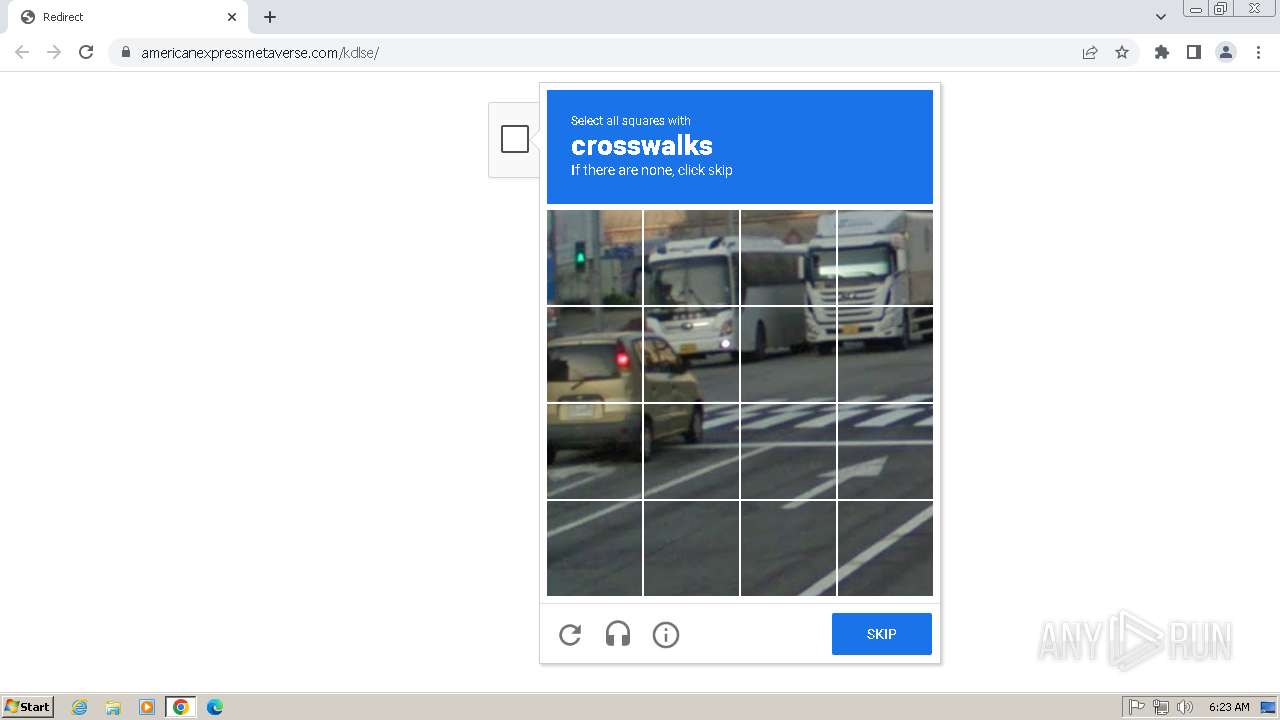Open the network status tray icon
The image size is (1280, 720).
point(1161,707)
